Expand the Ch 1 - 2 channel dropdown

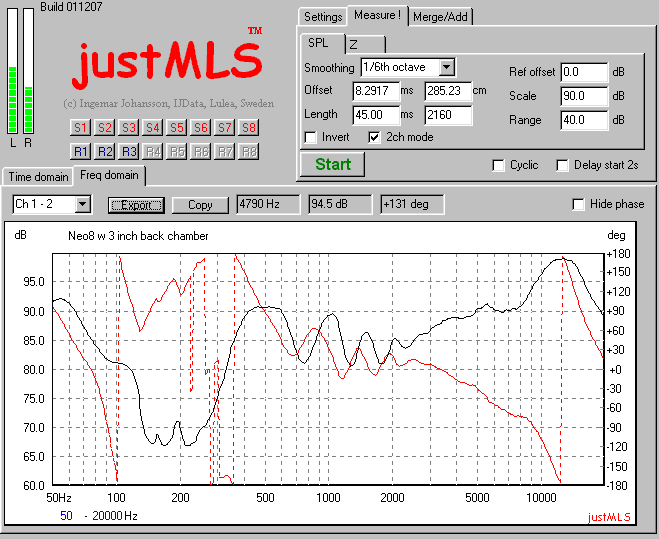83,205
